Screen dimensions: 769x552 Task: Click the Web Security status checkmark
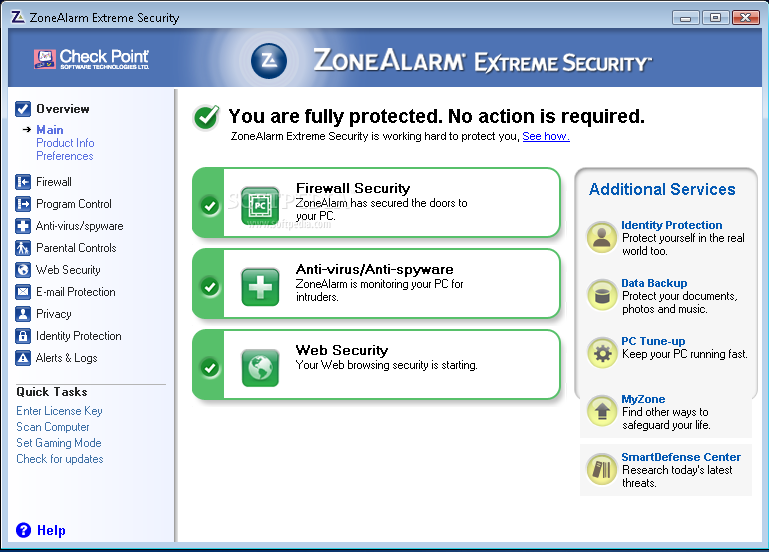[210, 367]
